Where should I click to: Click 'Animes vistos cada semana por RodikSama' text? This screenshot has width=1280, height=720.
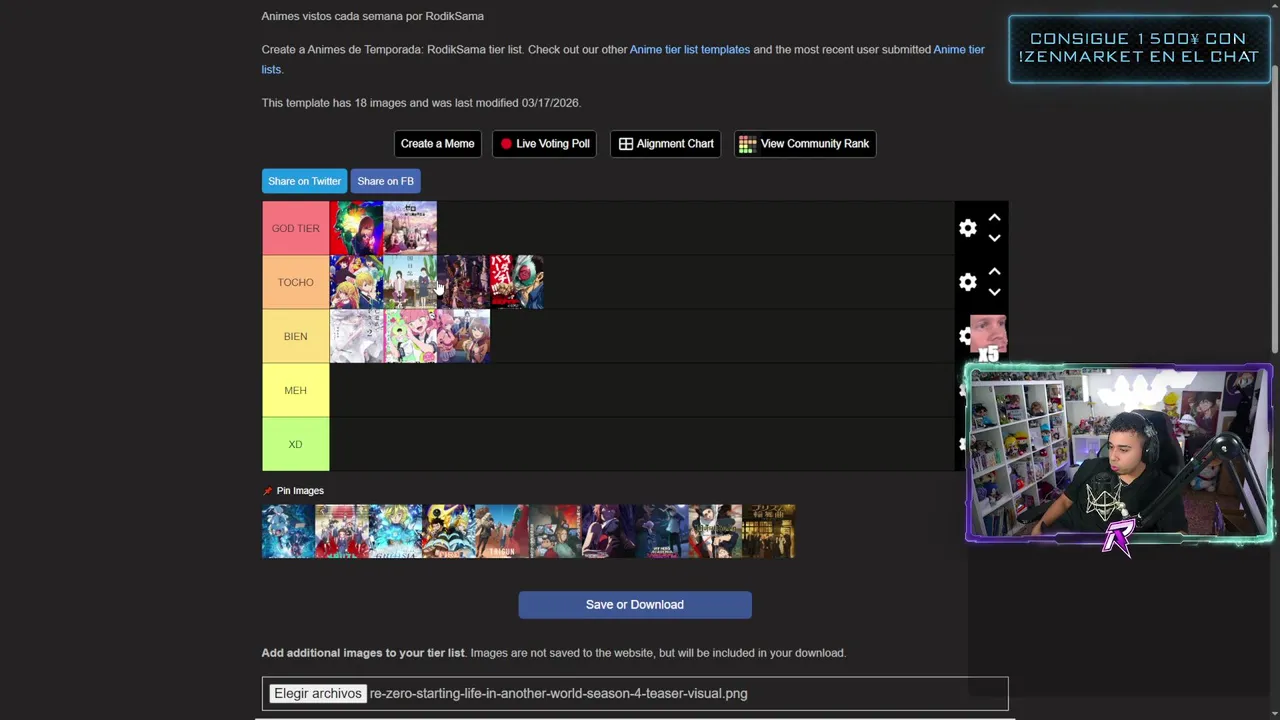coord(372,16)
